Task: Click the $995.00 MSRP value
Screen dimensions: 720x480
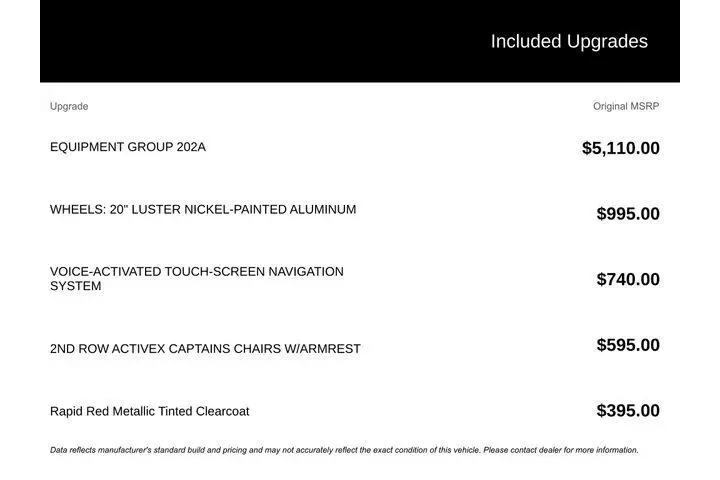Action: click(628, 213)
